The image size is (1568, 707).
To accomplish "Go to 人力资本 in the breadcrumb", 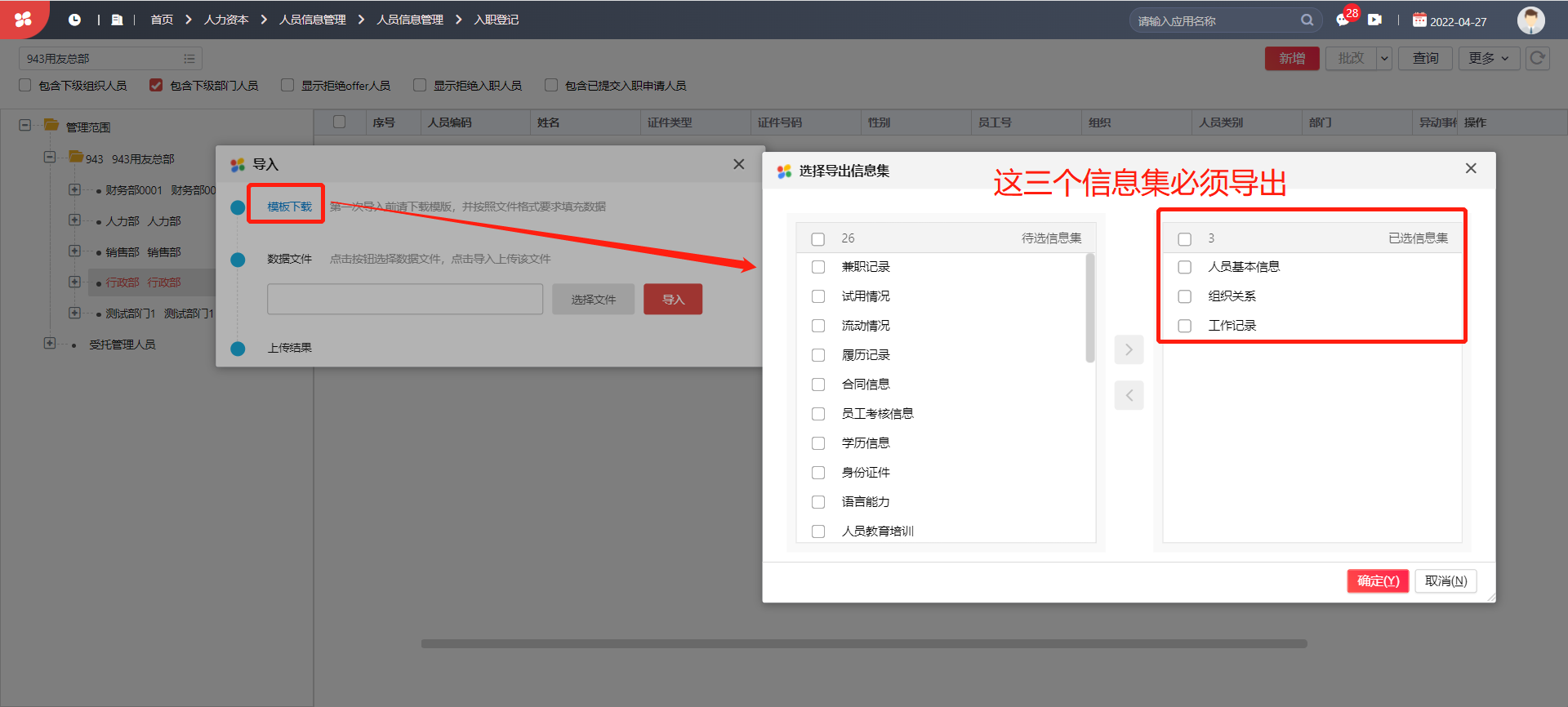I will coord(226,20).
